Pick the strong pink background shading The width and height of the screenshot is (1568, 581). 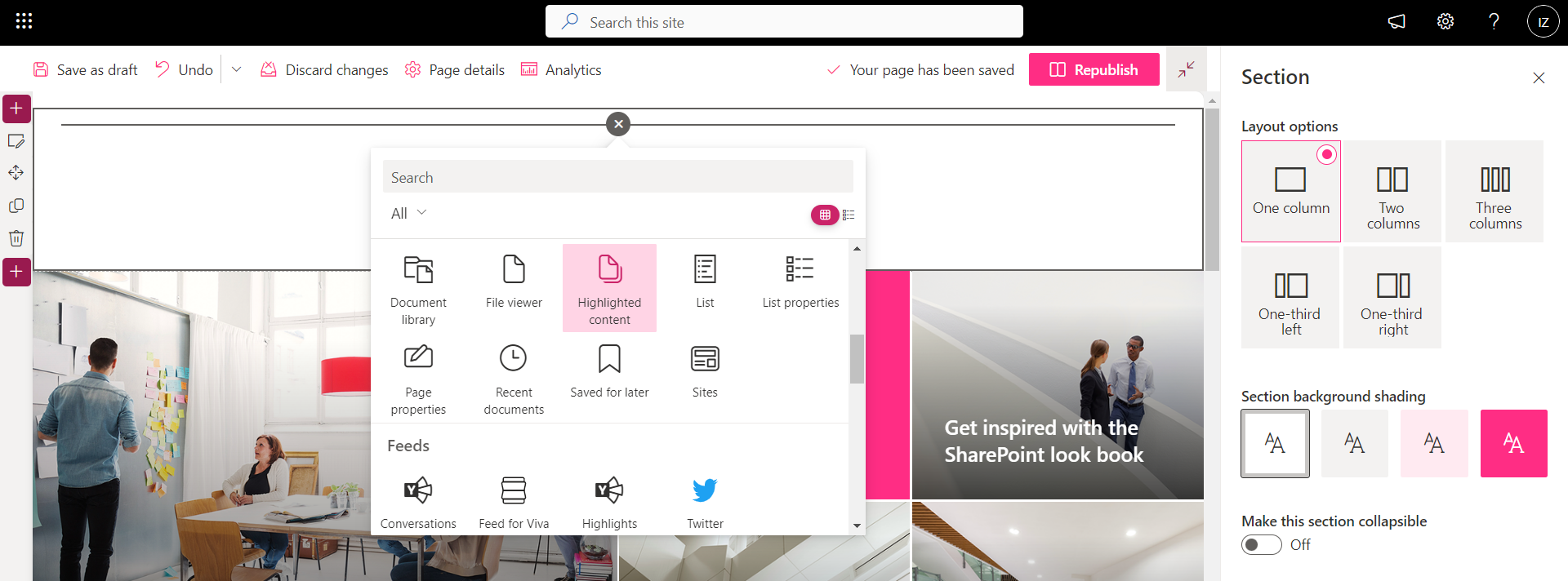click(x=1513, y=443)
